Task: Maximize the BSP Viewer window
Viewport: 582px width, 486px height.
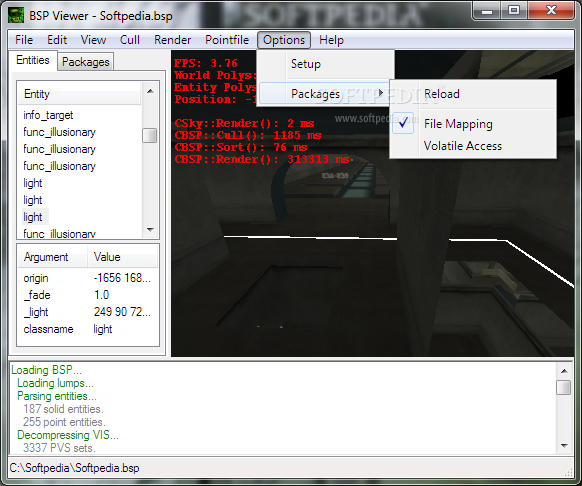Action: (514, 10)
